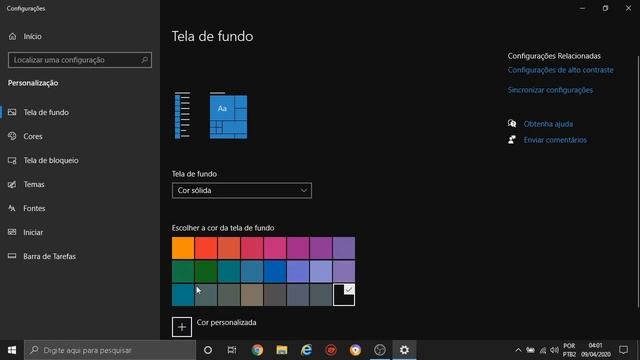The image size is (640, 360).
Task: Open the Início home icon
Action: point(13,36)
